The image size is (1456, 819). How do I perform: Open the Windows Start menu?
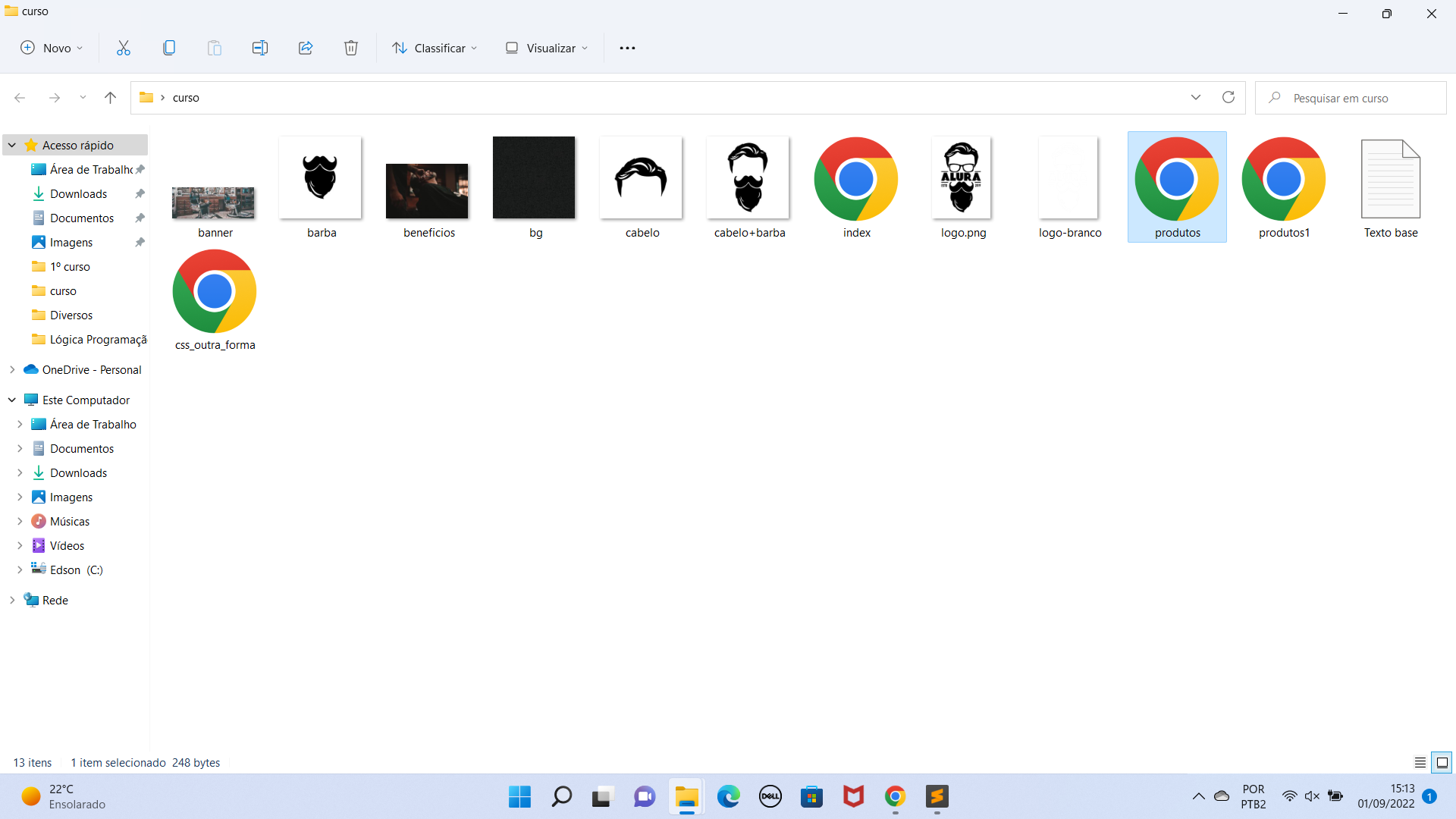click(x=519, y=796)
